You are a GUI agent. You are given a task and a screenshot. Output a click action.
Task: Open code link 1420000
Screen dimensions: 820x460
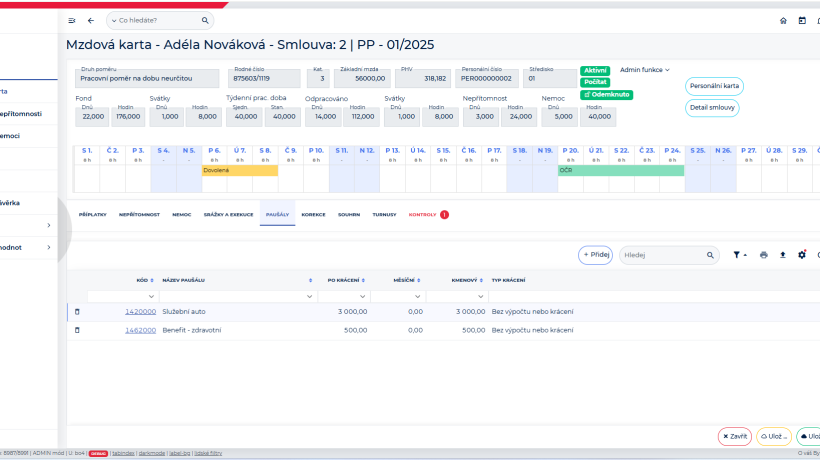140,312
